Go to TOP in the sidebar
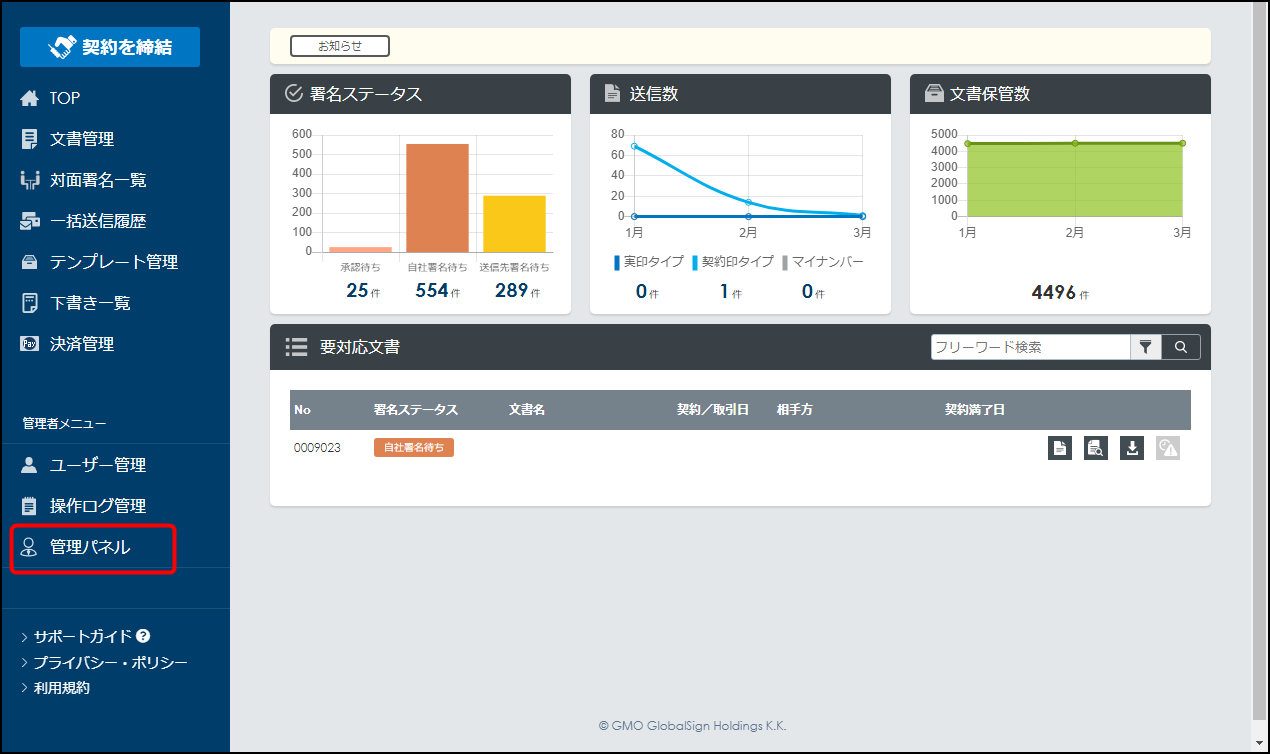The image size is (1270, 754). tap(64, 98)
